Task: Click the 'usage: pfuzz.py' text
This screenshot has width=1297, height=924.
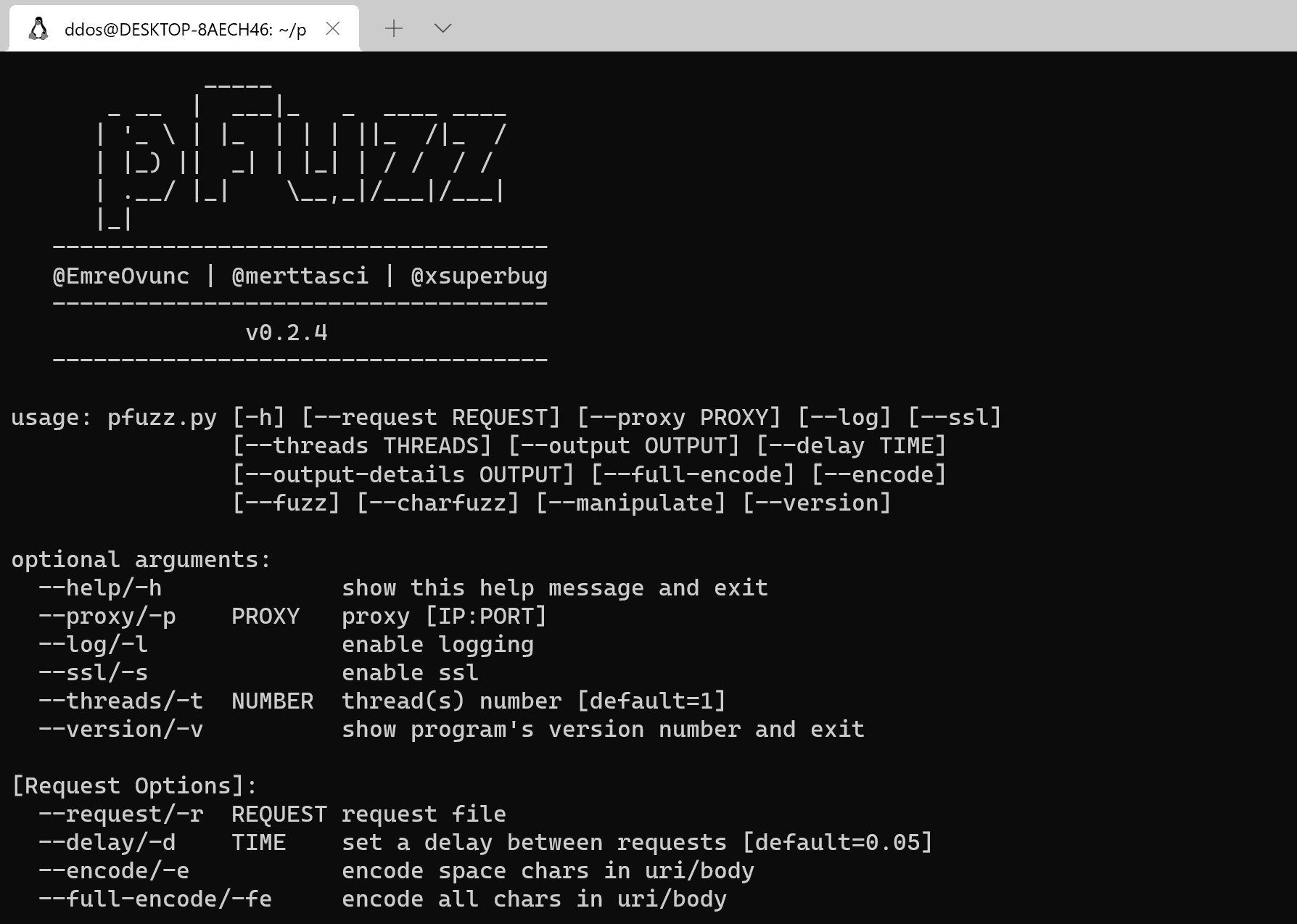Action: coord(114,418)
